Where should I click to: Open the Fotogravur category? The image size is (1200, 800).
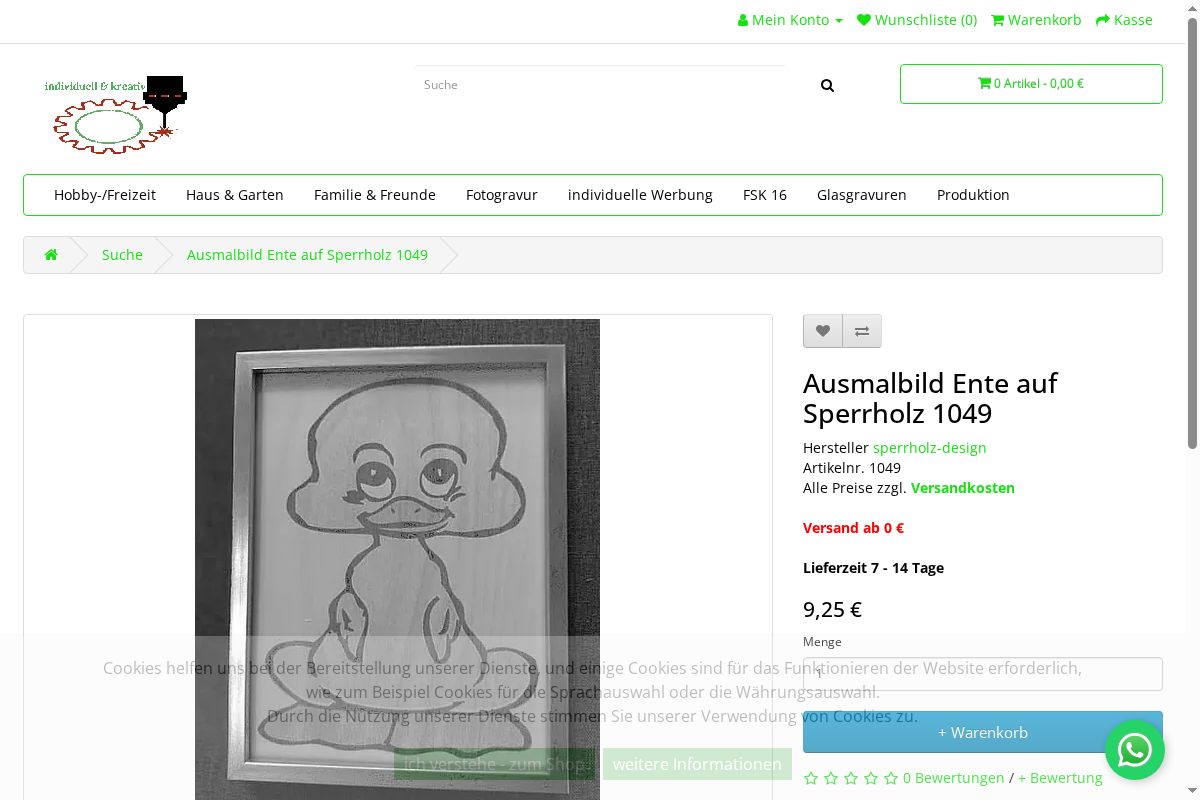[x=502, y=195]
